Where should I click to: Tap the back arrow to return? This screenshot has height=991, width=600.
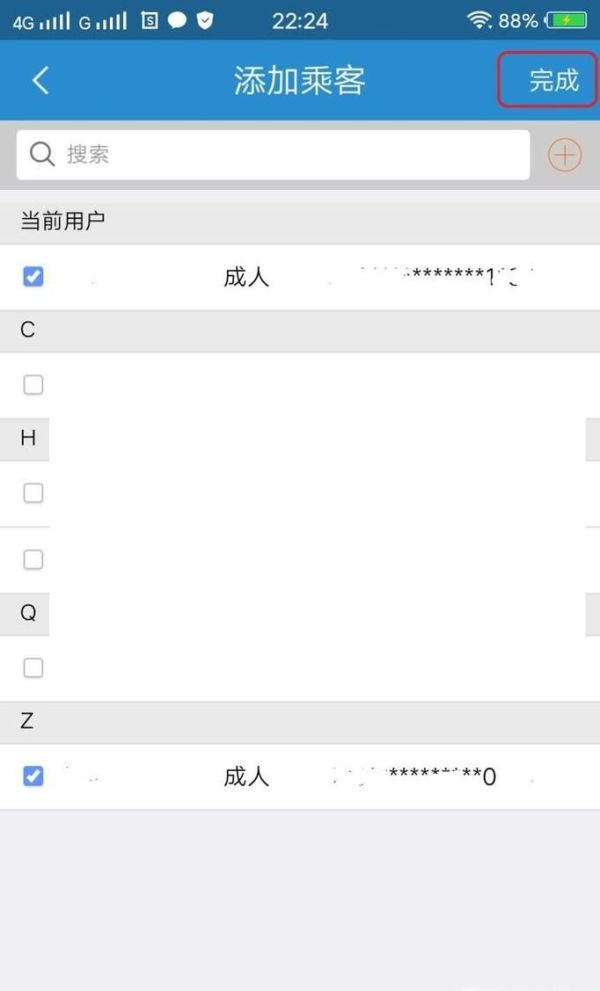pos(40,80)
